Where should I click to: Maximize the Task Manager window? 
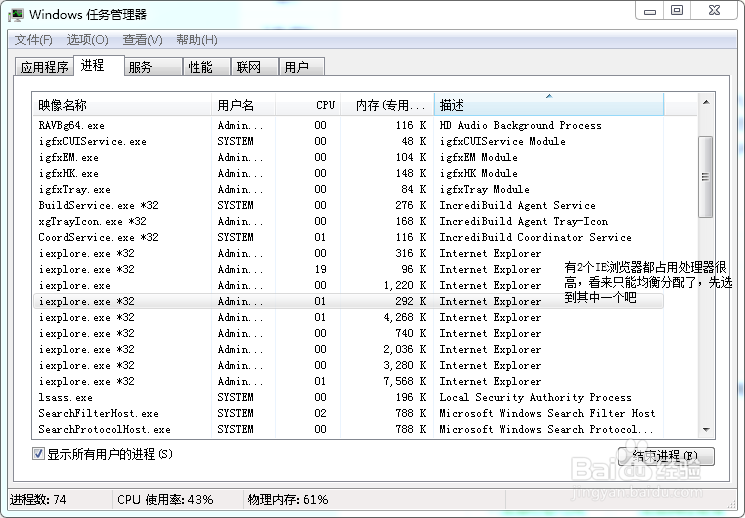click(677, 10)
